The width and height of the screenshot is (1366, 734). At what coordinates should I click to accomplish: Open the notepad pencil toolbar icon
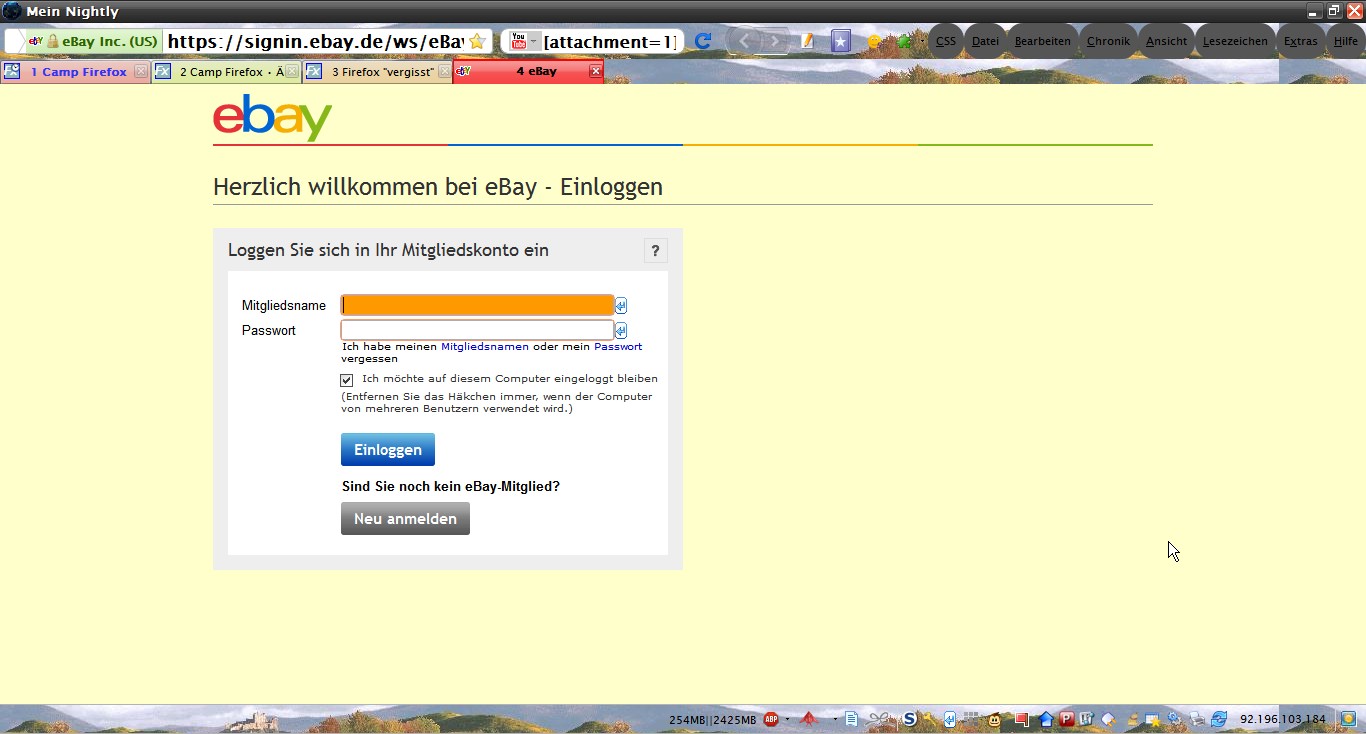(808, 41)
